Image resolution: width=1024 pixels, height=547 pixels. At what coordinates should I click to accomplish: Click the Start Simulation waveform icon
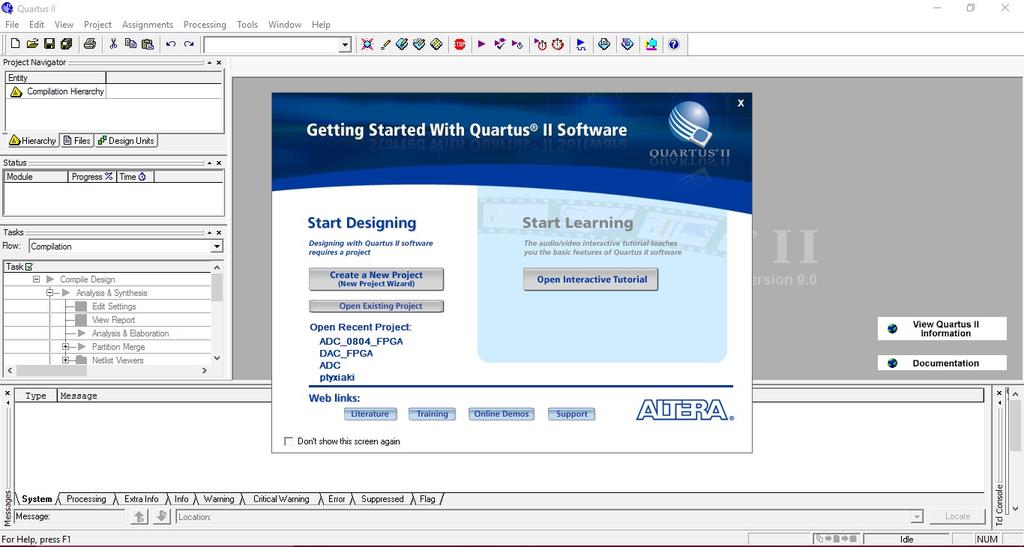[581, 44]
